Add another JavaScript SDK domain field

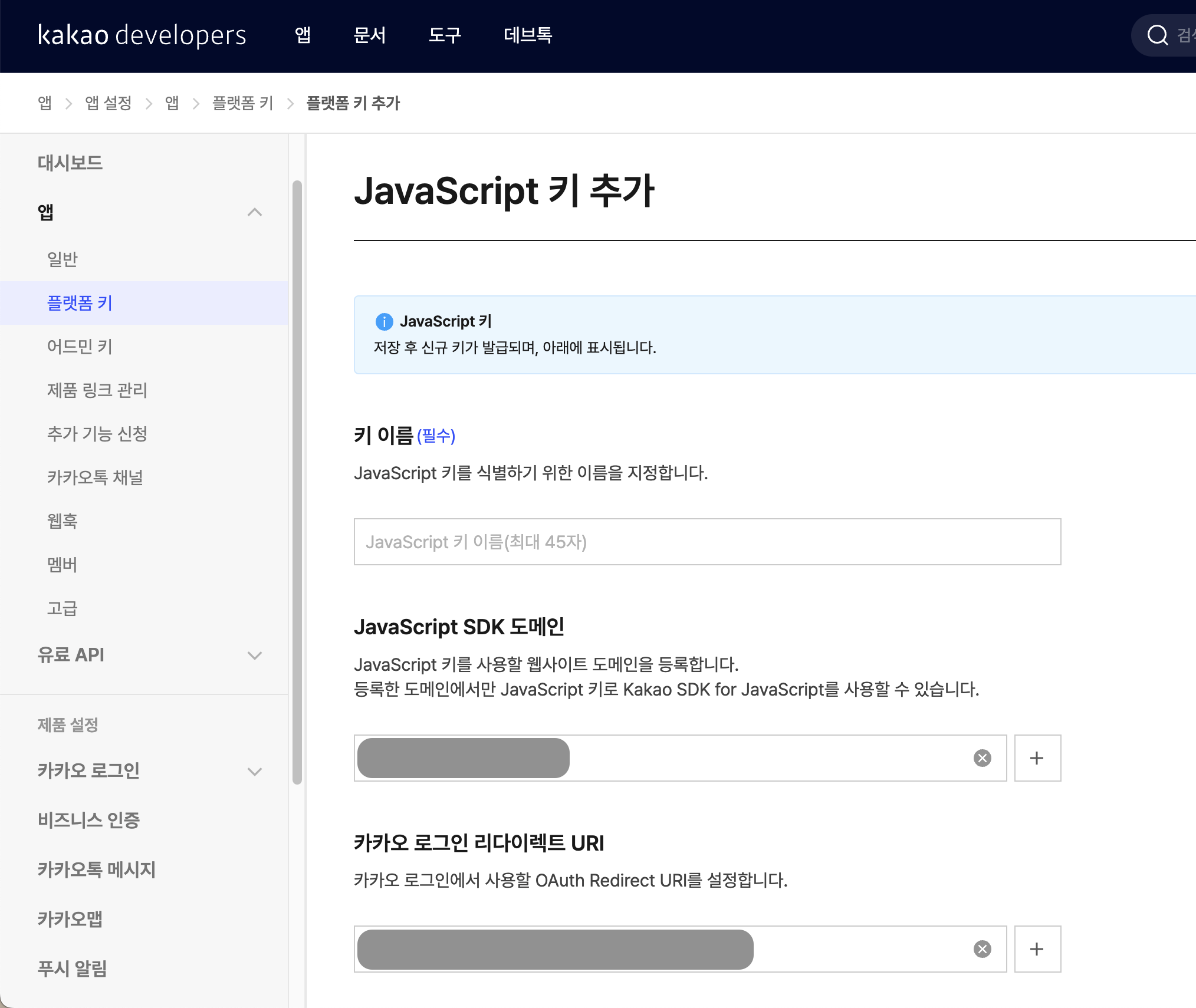click(1037, 758)
